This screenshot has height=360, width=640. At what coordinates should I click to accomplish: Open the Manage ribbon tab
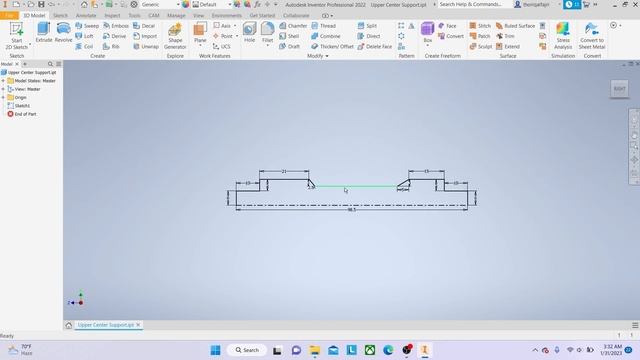point(176,16)
